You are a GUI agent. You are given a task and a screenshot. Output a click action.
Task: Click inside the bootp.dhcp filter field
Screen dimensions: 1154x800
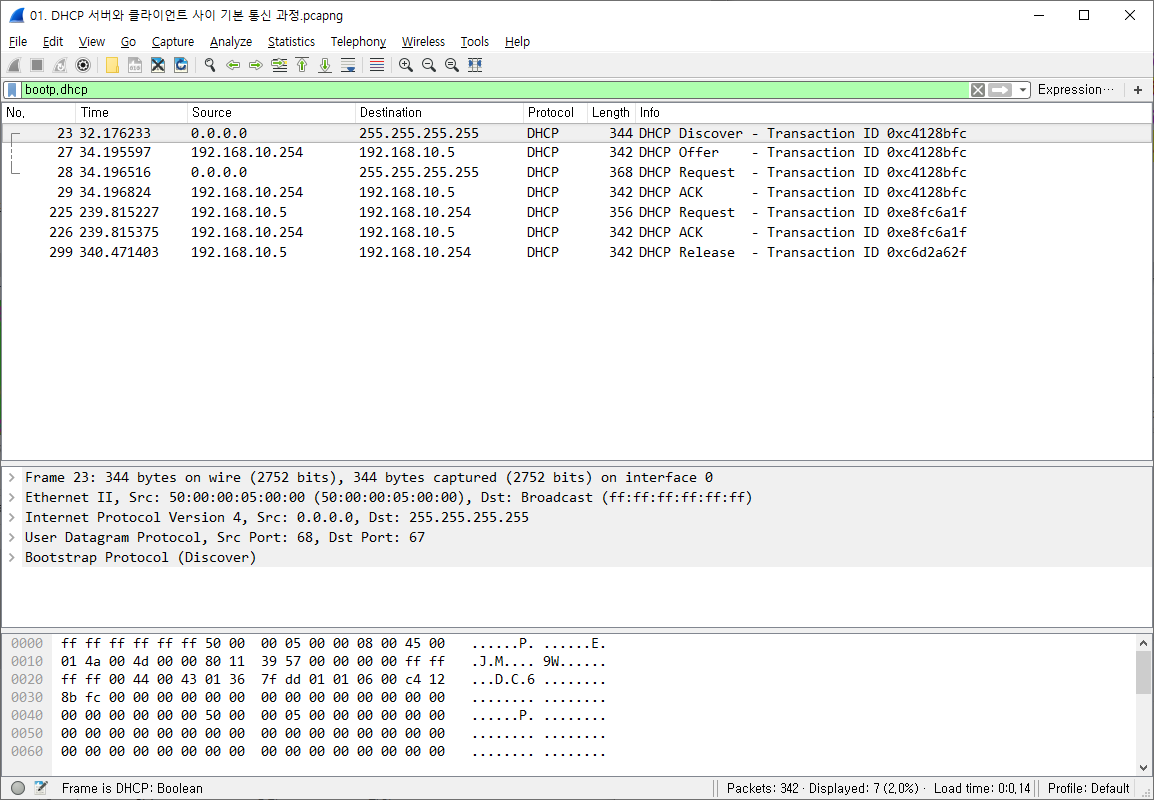(493, 90)
